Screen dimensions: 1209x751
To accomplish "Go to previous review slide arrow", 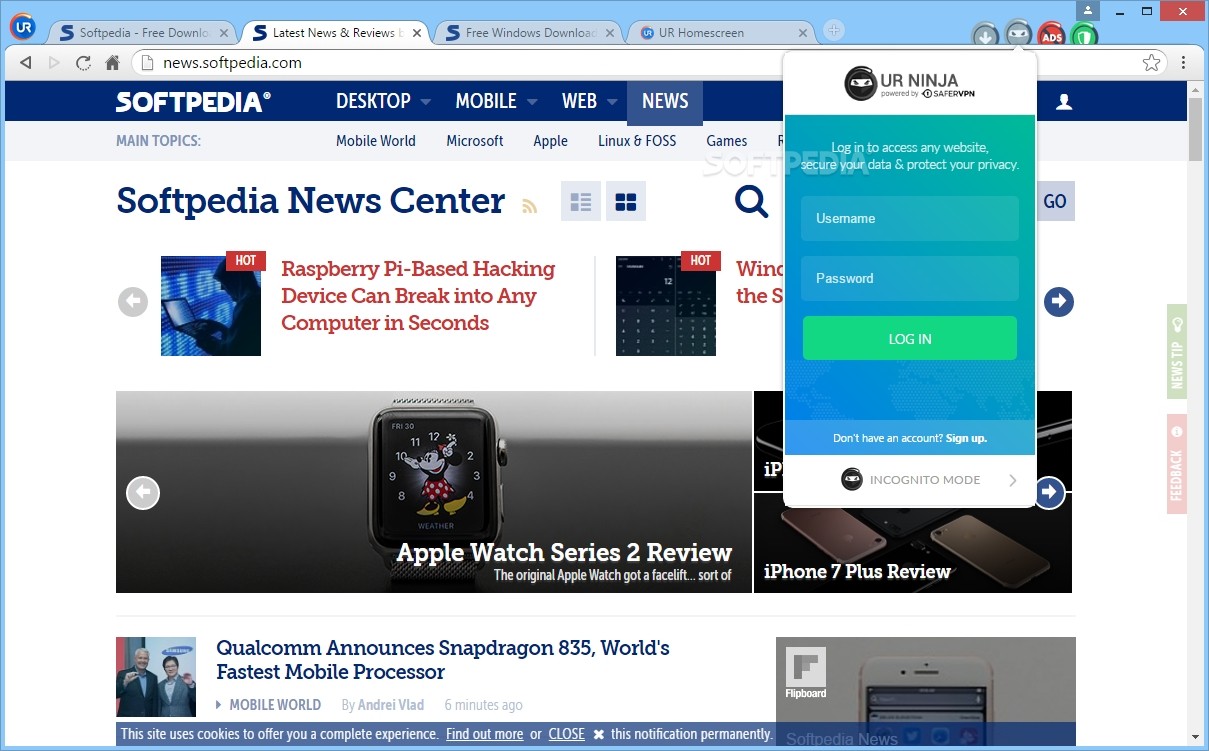I will coord(143,492).
